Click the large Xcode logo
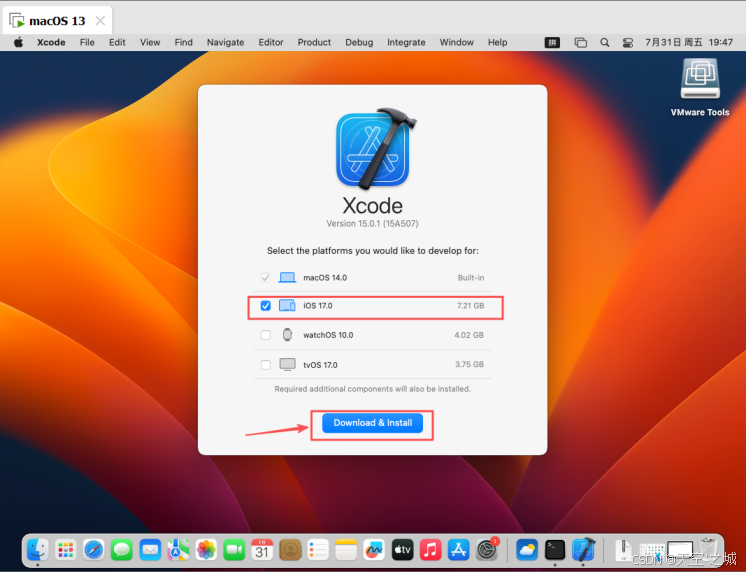Image resolution: width=747 pixels, height=573 pixels. 374,149
